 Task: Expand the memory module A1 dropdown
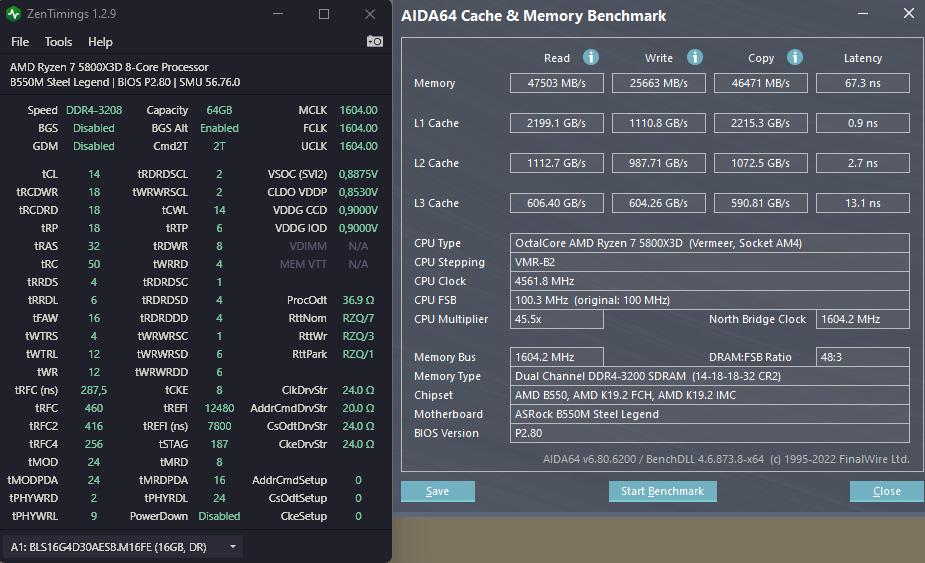click(123, 547)
